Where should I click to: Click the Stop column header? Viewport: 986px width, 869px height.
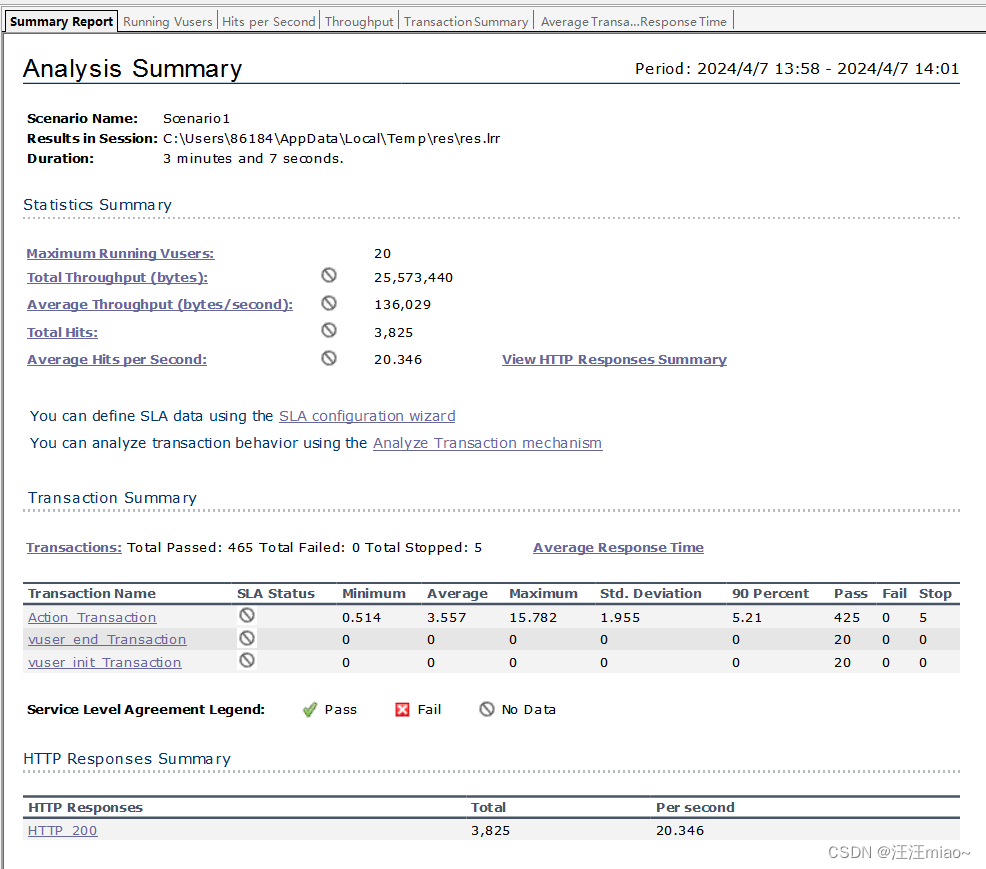click(935, 594)
